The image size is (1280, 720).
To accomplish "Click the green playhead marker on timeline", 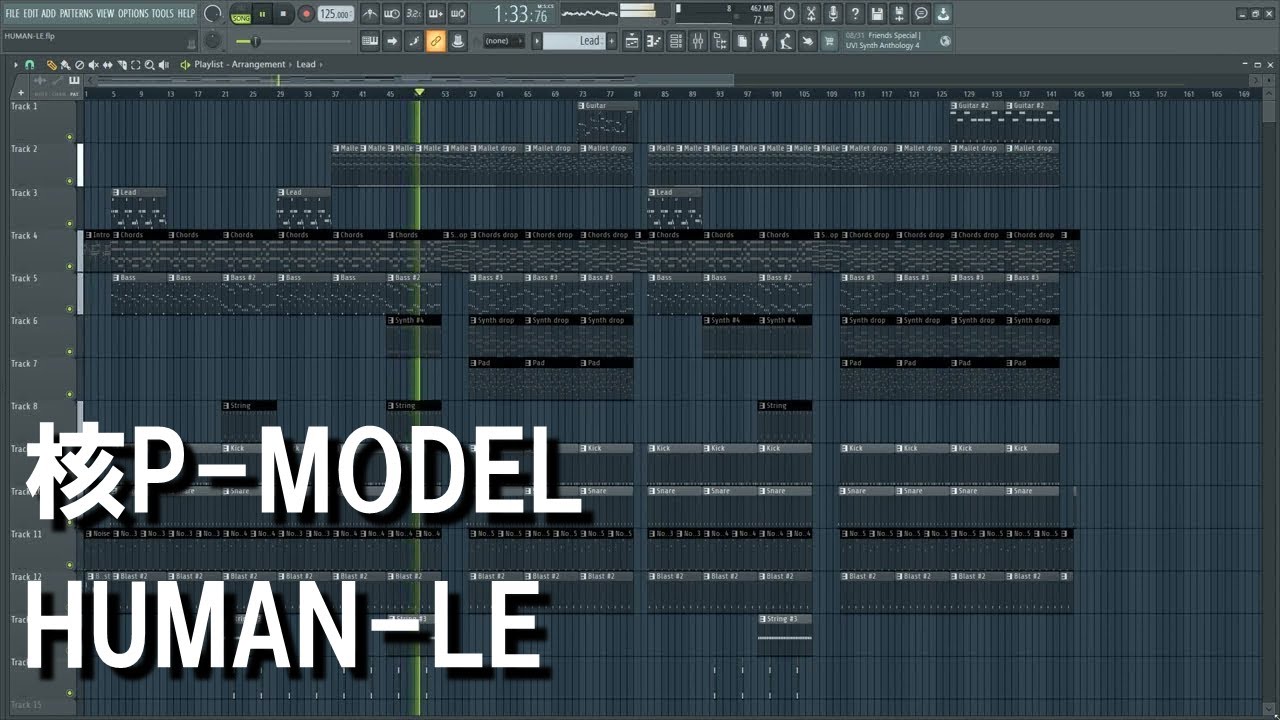I will 419,93.
